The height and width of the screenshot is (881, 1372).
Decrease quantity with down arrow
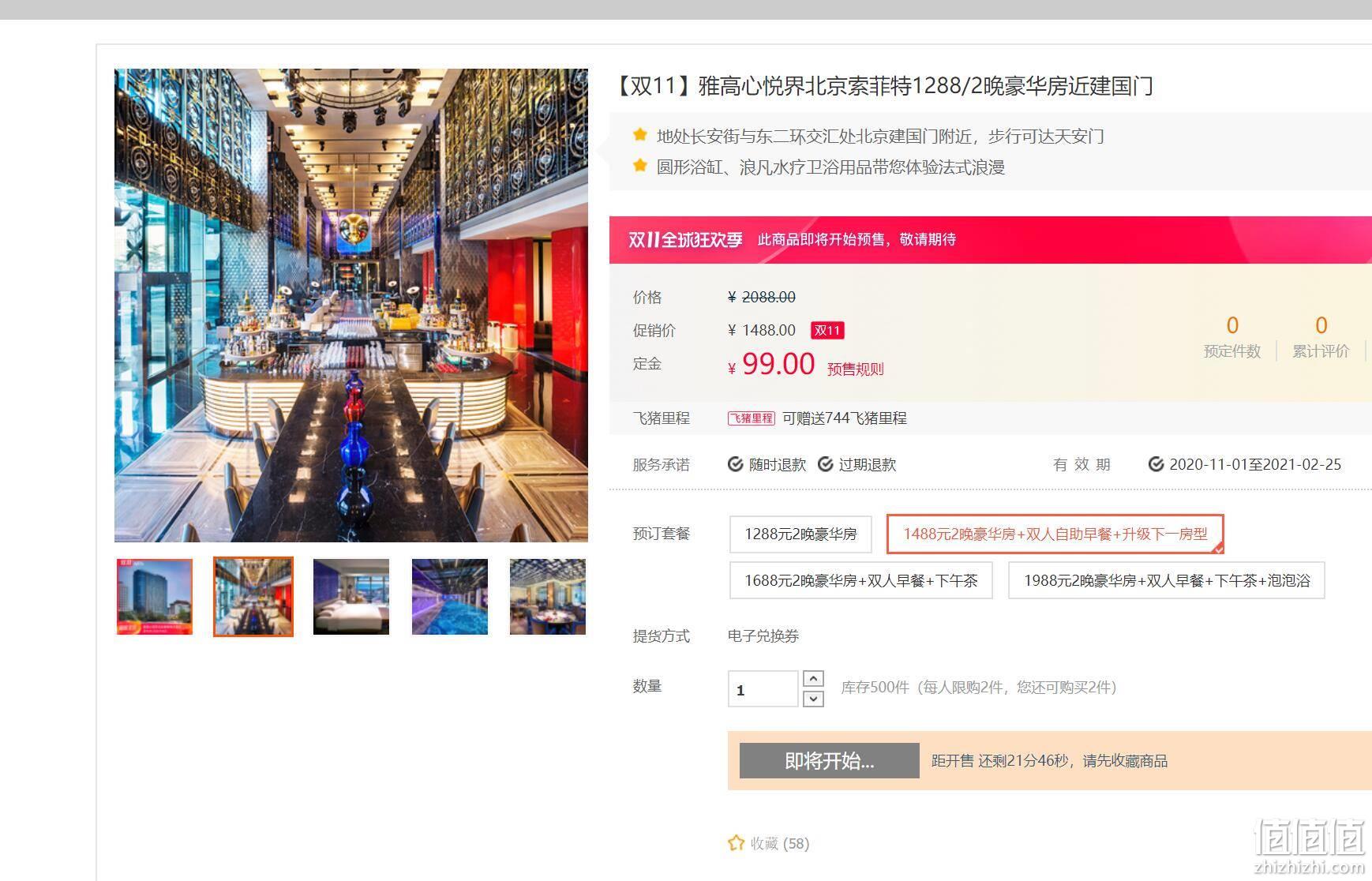coord(813,699)
